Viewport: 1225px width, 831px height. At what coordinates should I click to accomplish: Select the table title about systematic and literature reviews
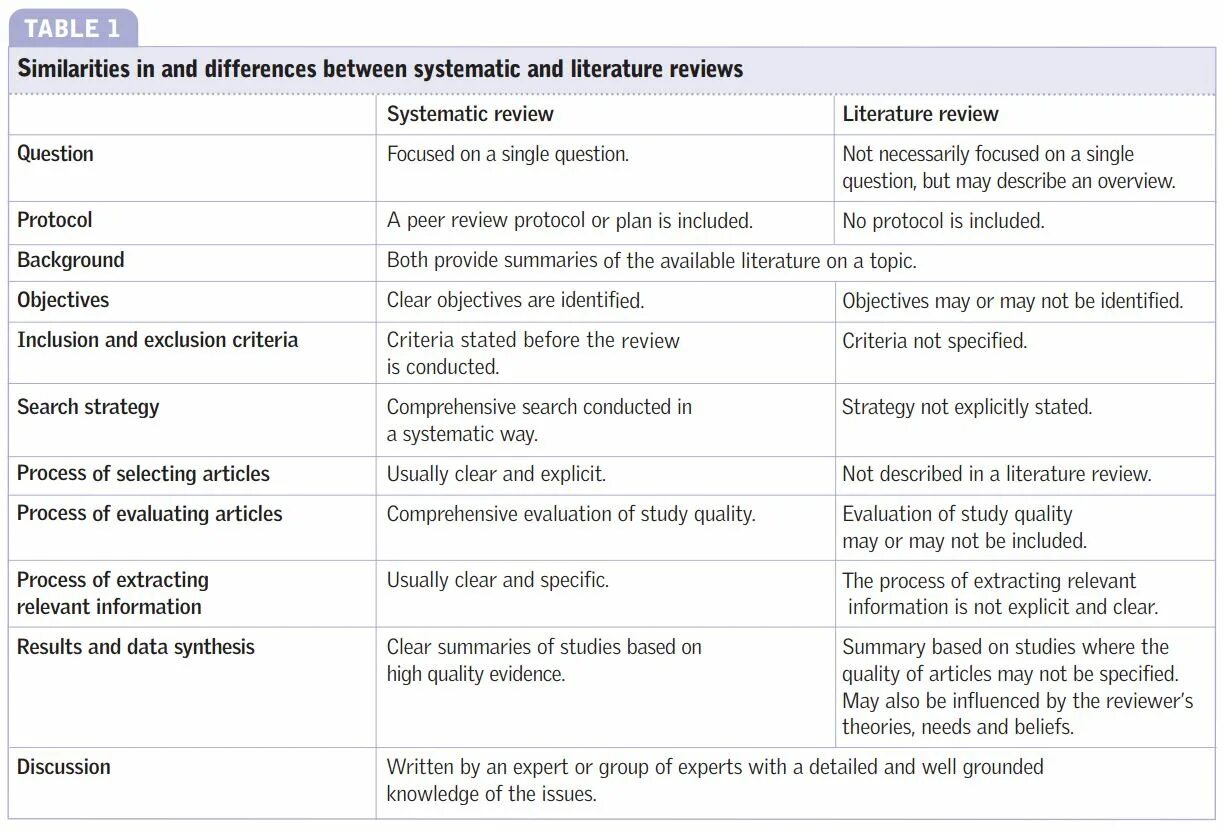tap(380, 69)
